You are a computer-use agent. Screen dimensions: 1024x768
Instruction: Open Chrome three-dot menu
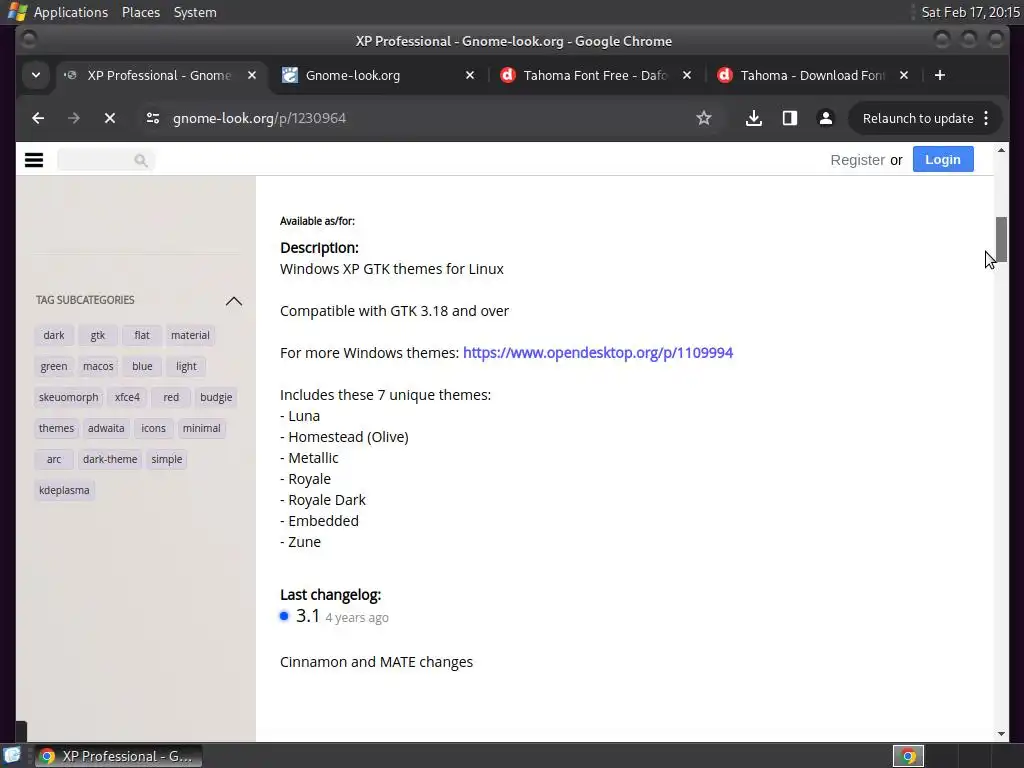[x=986, y=118]
